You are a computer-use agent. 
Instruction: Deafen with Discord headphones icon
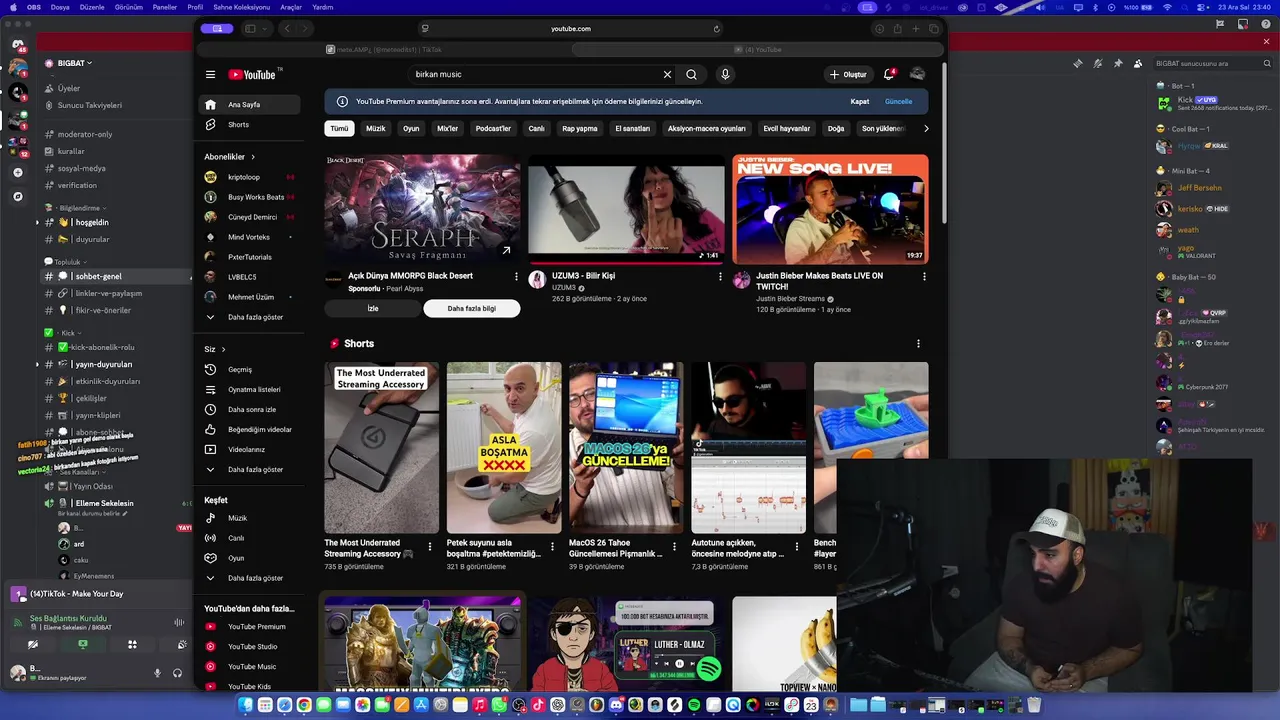click(177, 673)
